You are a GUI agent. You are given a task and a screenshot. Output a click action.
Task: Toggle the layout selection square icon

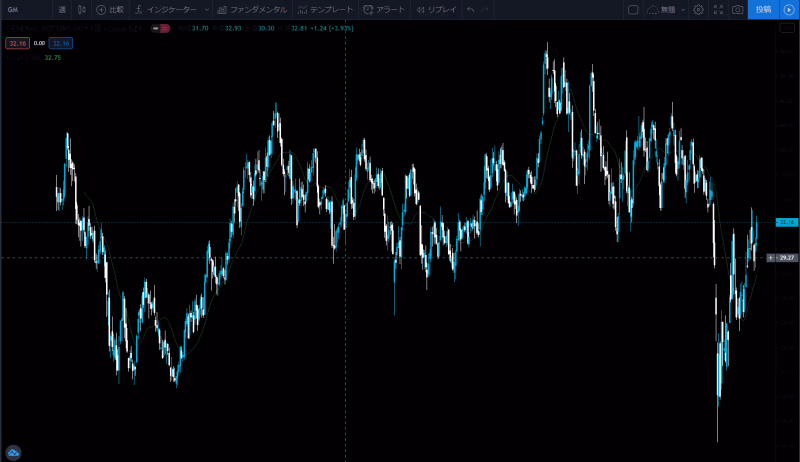[x=632, y=9]
